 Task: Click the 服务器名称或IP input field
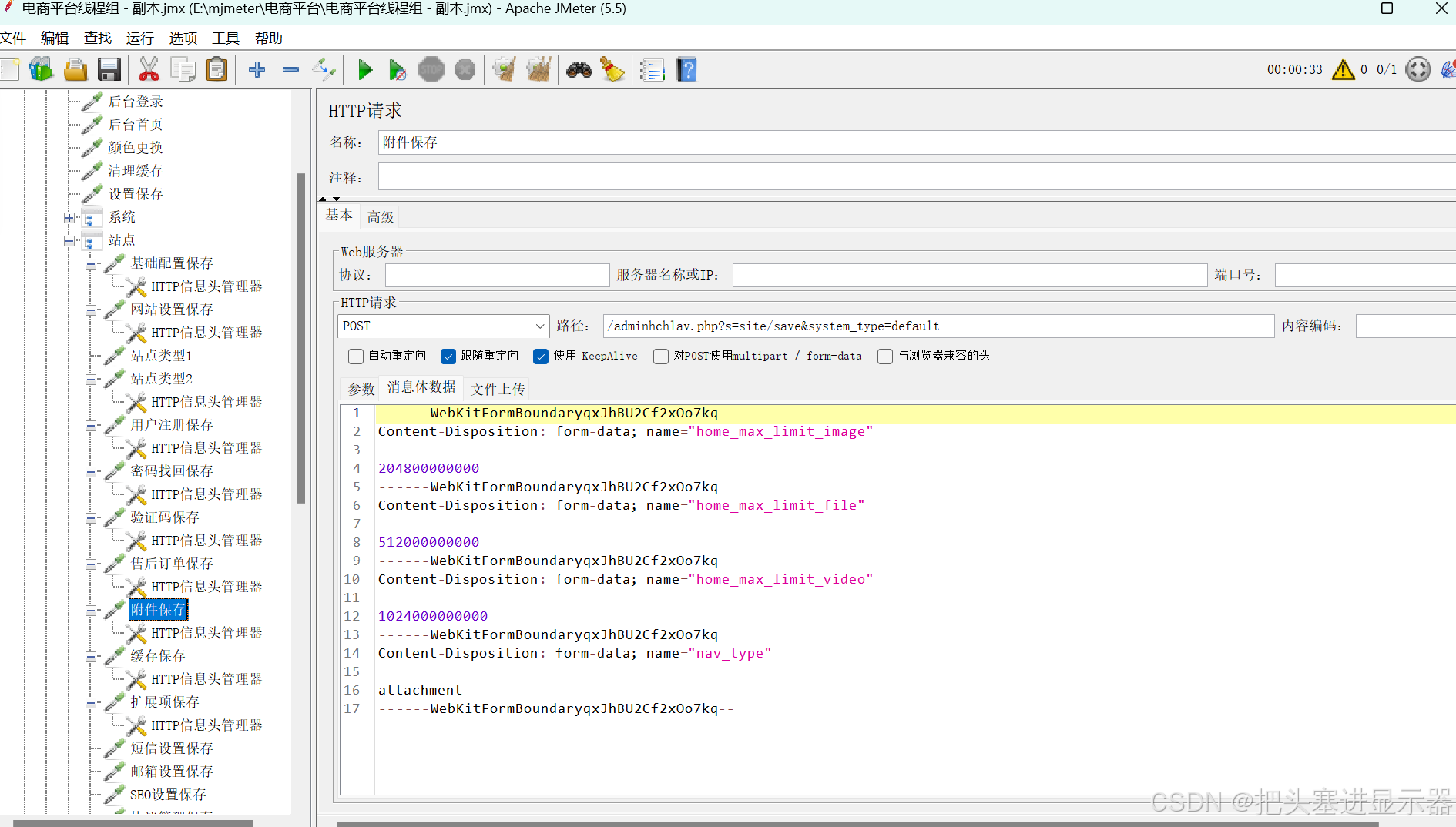pos(969,275)
